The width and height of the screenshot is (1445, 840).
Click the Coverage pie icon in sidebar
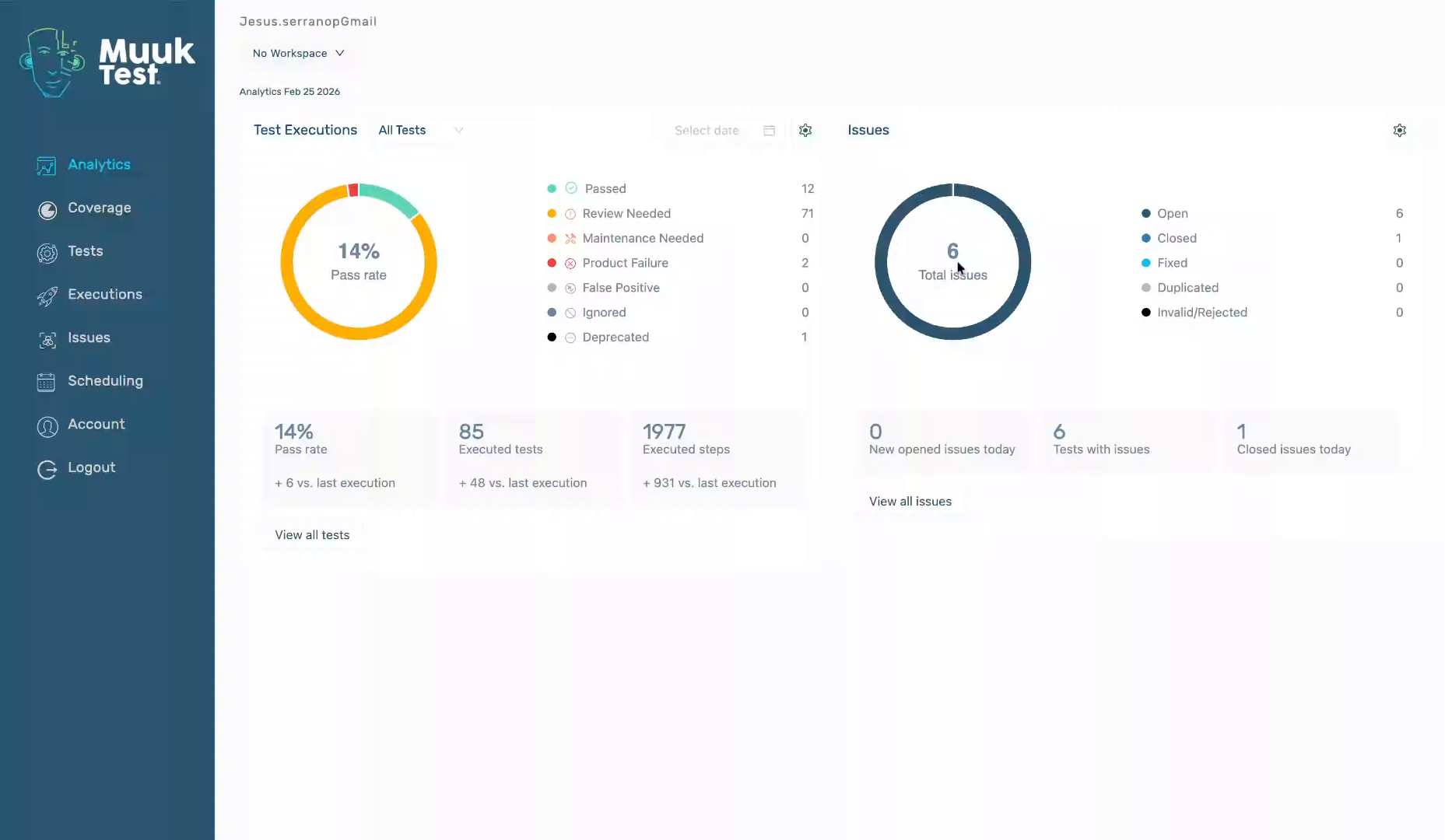pyautogui.click(x=47, y=209)
